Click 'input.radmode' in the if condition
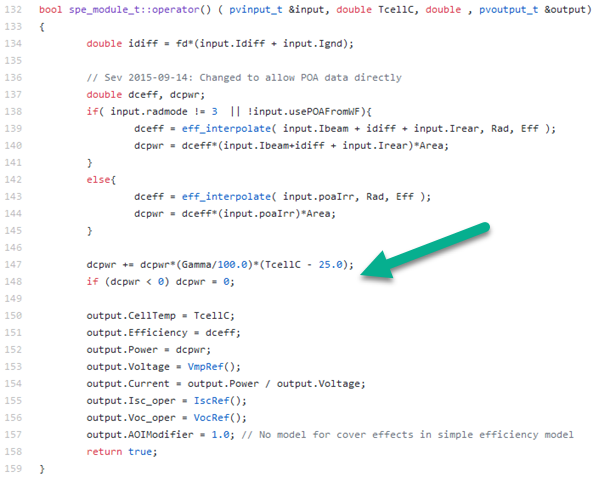599x477 pixels. (x=149, y=112)
